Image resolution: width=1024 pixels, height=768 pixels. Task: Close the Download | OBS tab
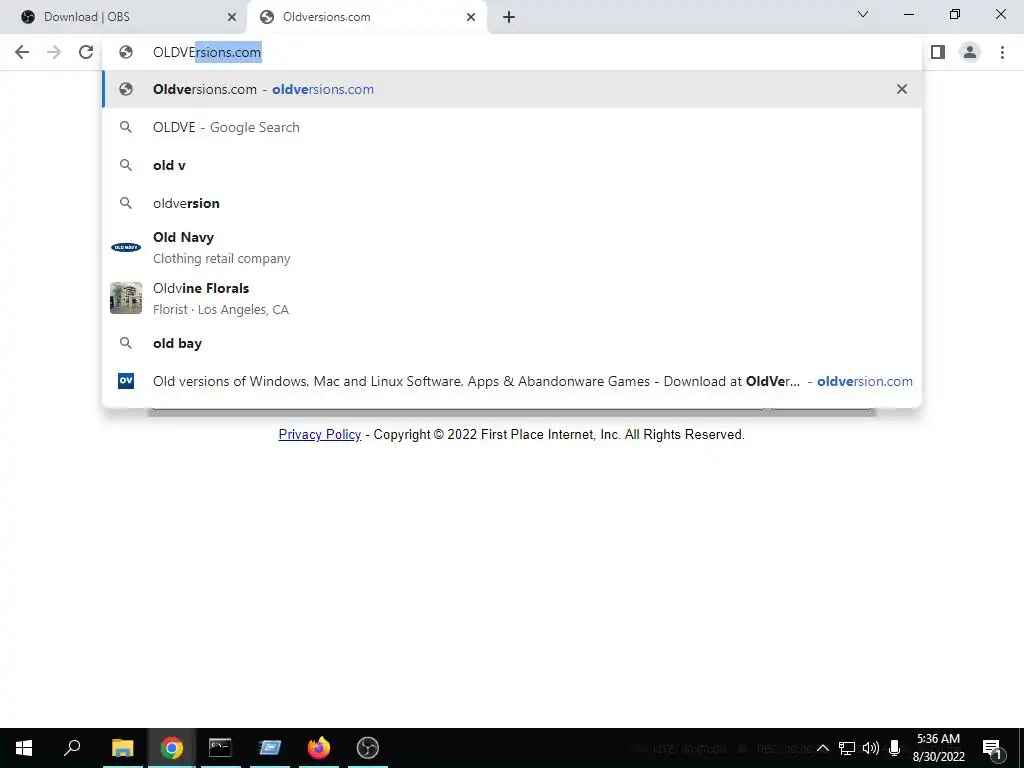(x=232, y=17)
